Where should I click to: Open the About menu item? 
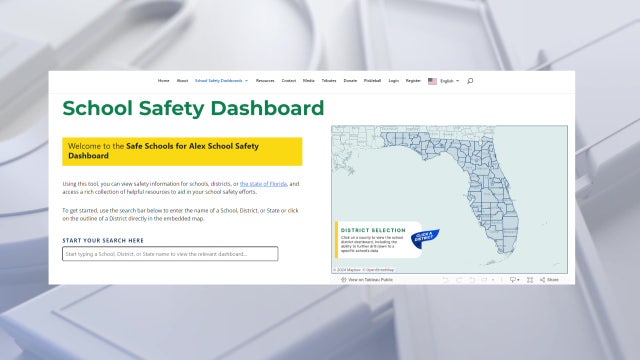point(182,81)
